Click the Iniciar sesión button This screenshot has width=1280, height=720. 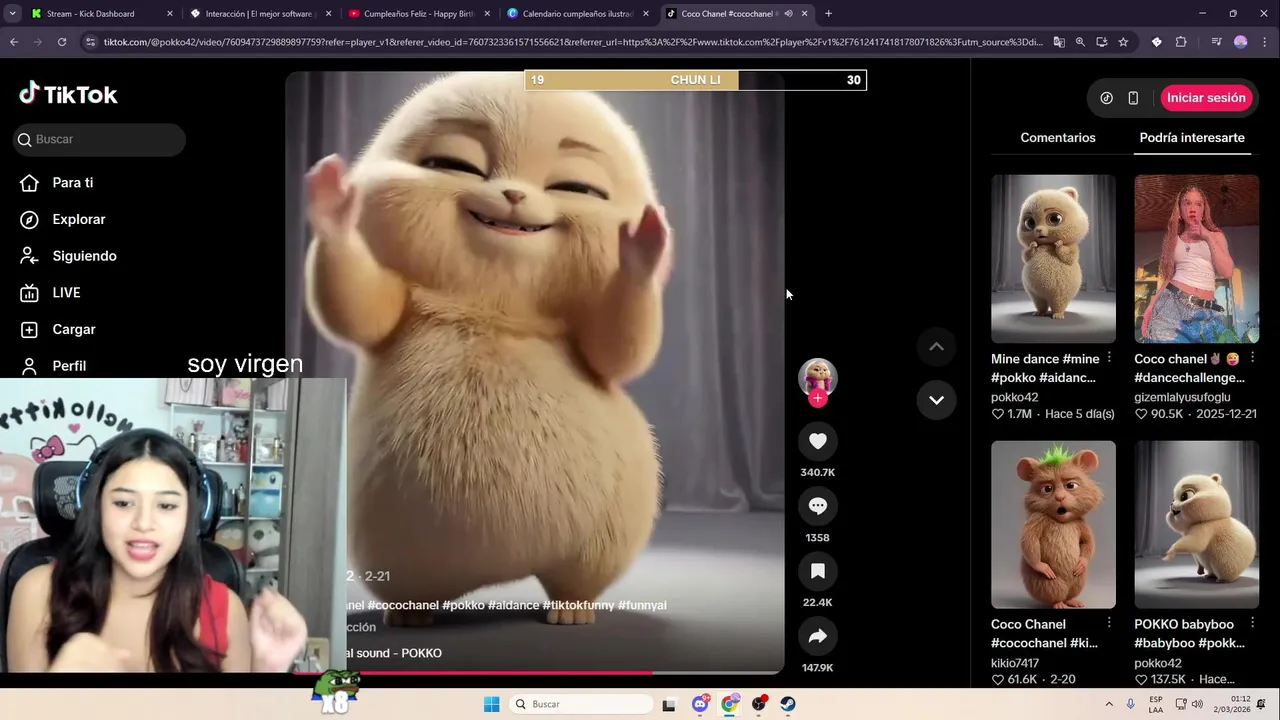1206,98
